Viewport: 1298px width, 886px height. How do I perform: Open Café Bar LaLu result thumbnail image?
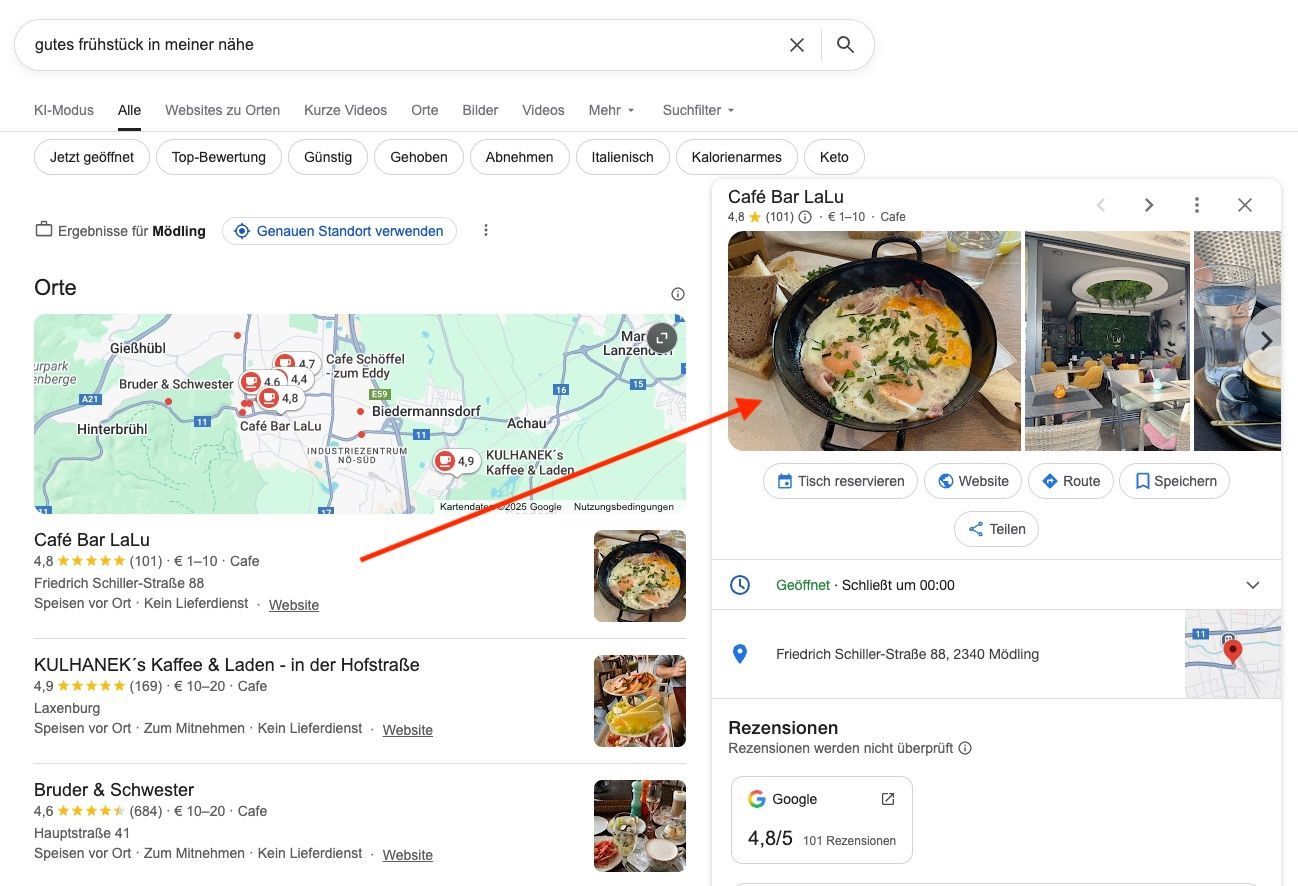pyautogui.click(x=640, y=576)
